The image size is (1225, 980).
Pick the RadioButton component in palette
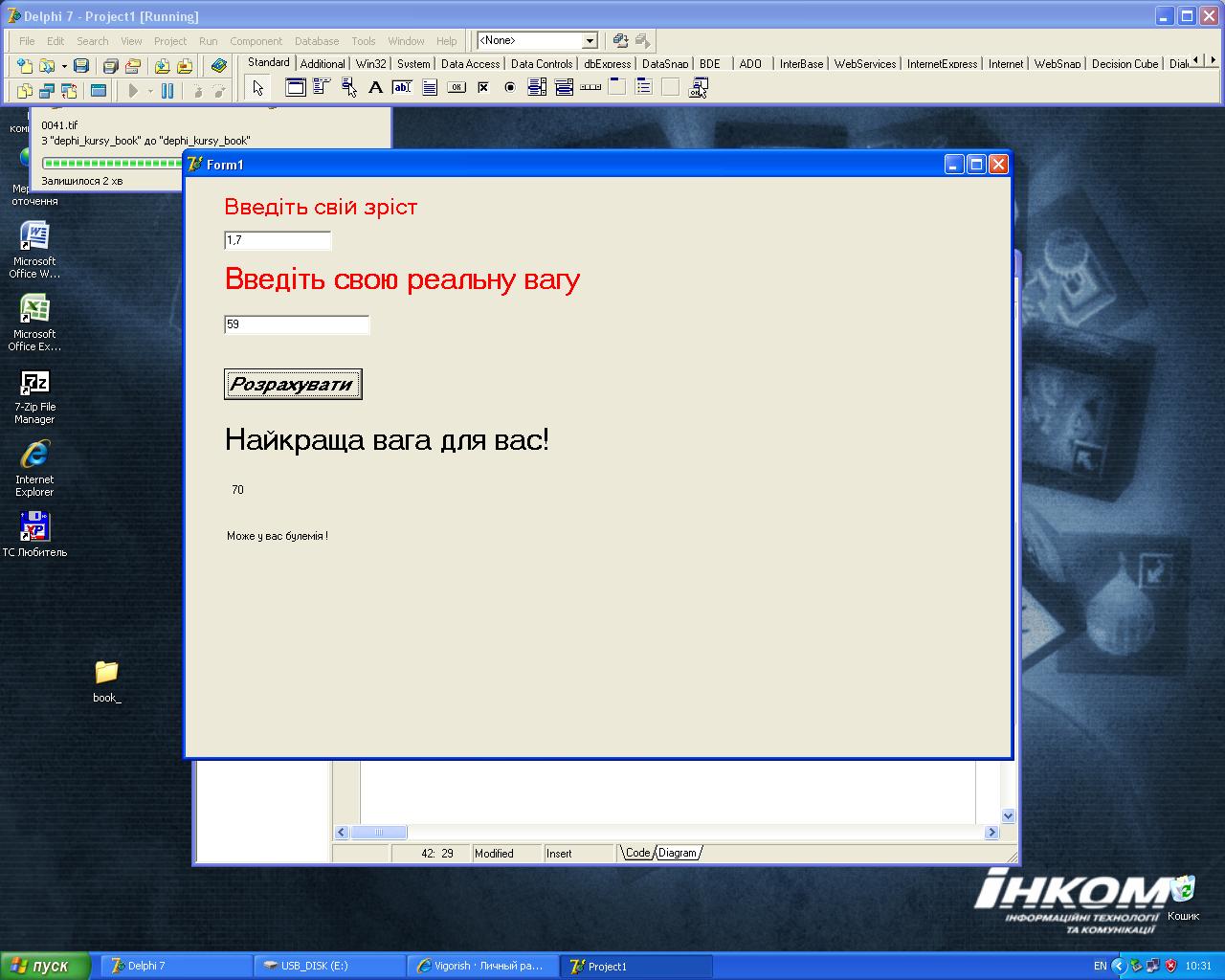coord(510,88)
